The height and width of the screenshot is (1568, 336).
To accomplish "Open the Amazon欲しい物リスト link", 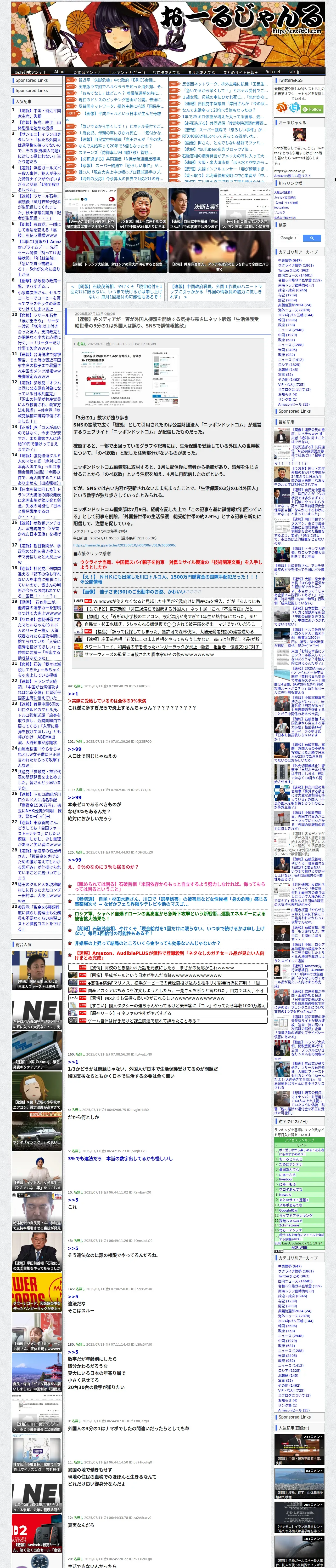I will tap(293, 175).
